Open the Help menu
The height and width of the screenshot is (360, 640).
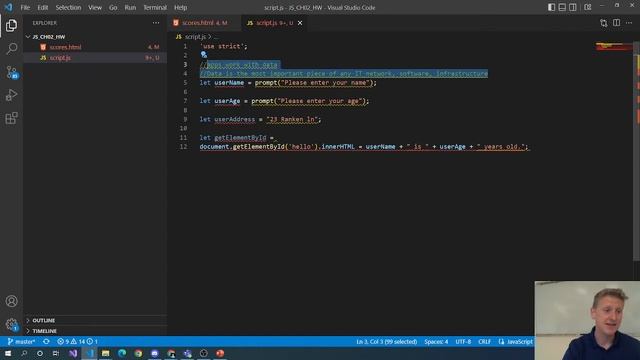(180, 7)
